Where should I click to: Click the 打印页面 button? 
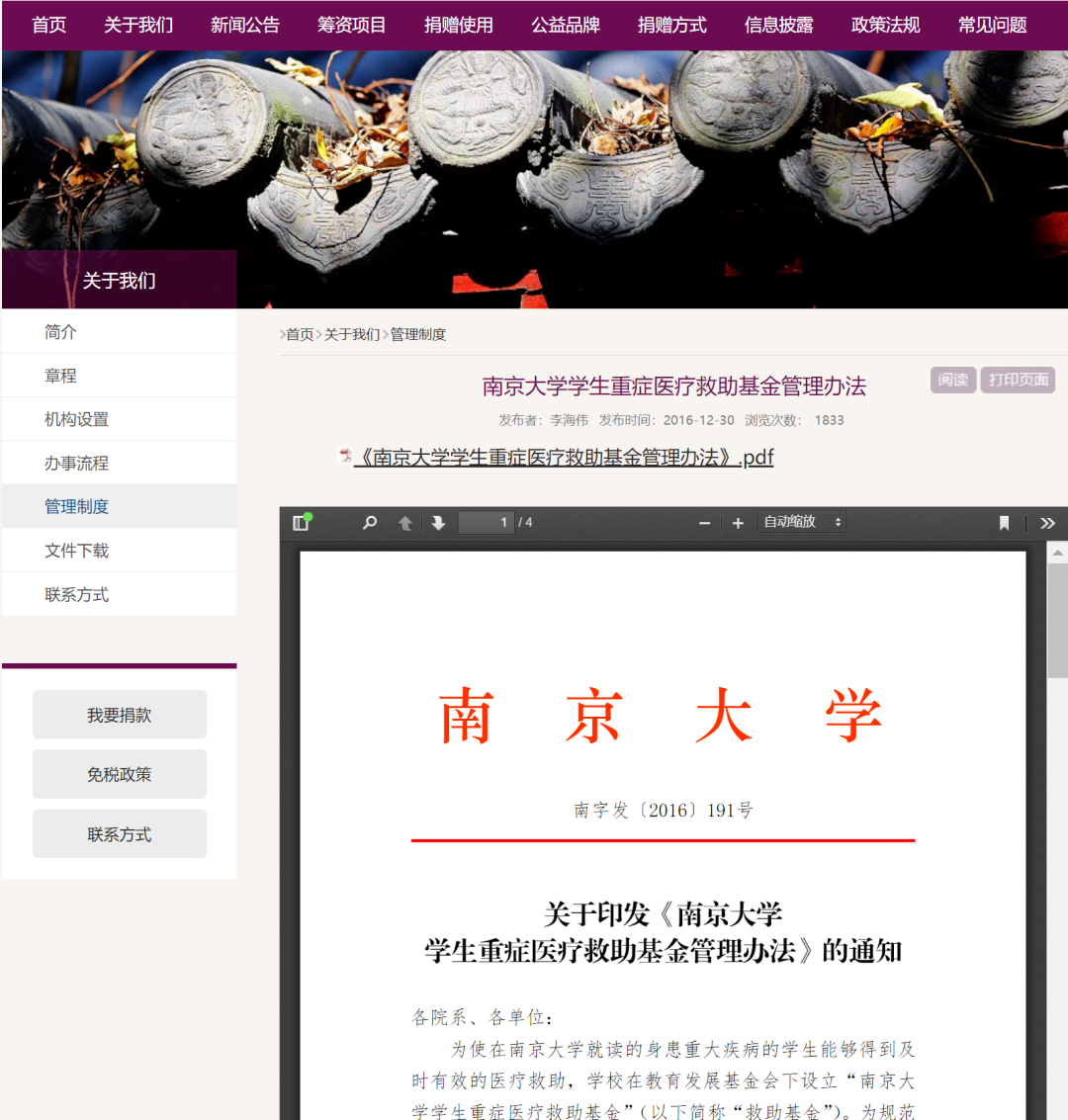[1018, 380]
